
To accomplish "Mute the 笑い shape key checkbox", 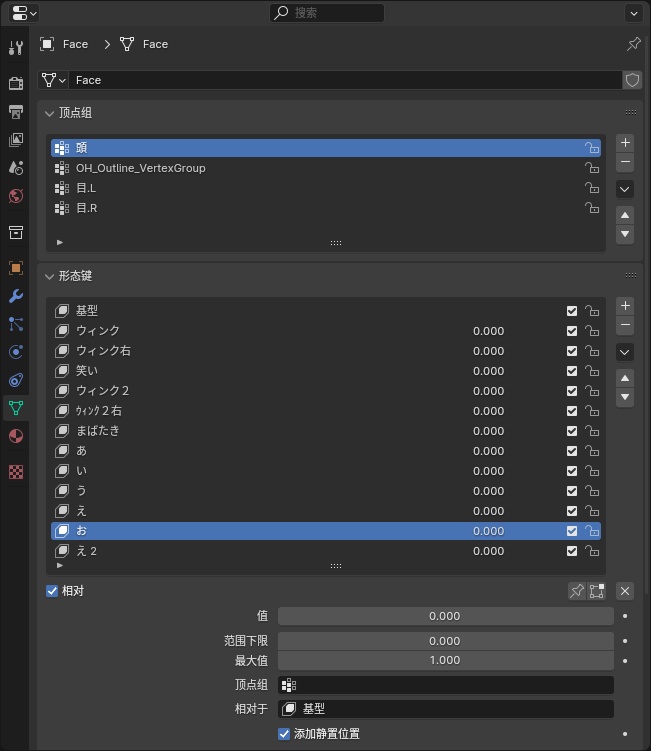I will pos(572,371).
